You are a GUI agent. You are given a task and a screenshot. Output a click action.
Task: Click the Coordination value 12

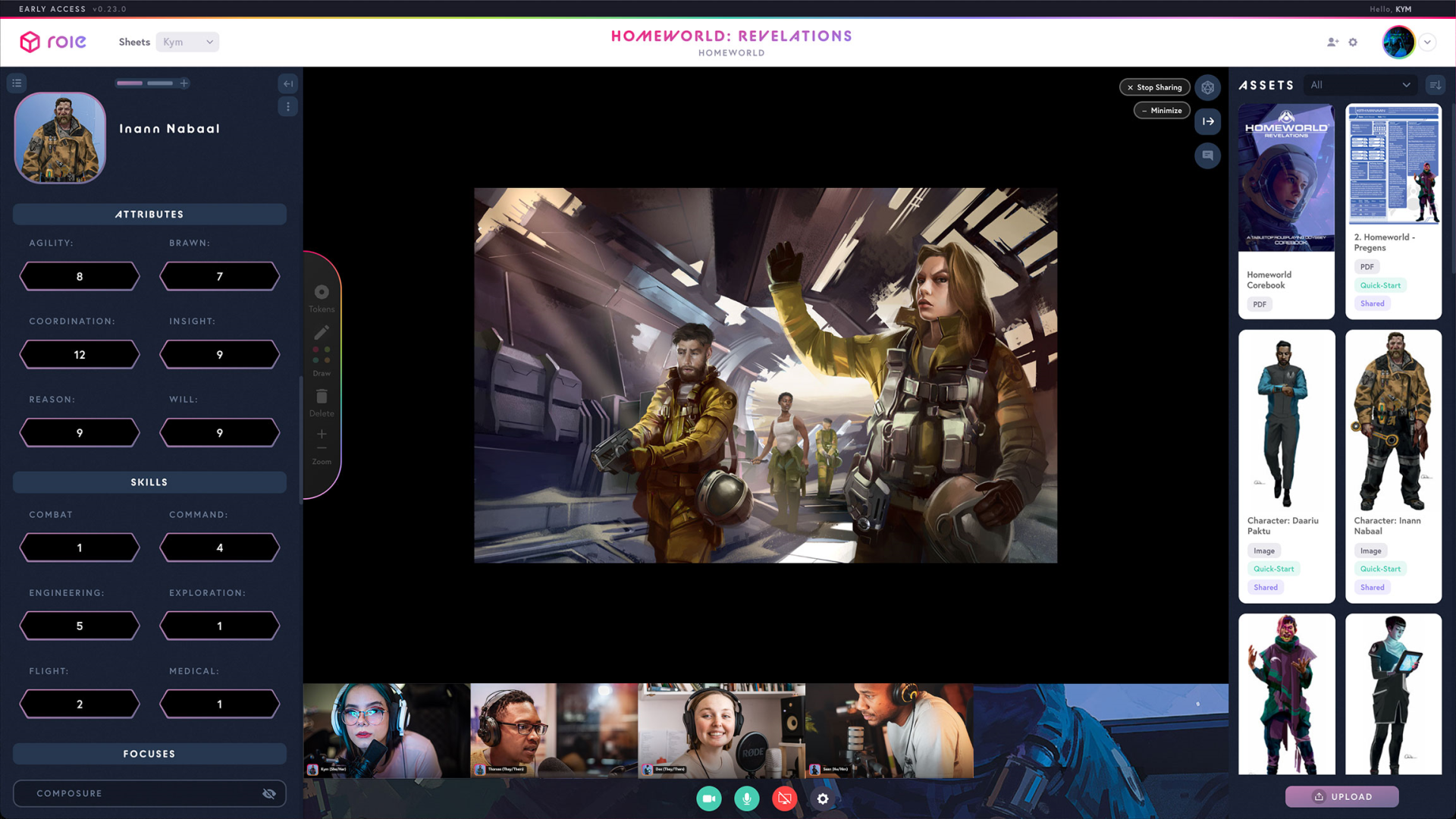pos(80,355)
